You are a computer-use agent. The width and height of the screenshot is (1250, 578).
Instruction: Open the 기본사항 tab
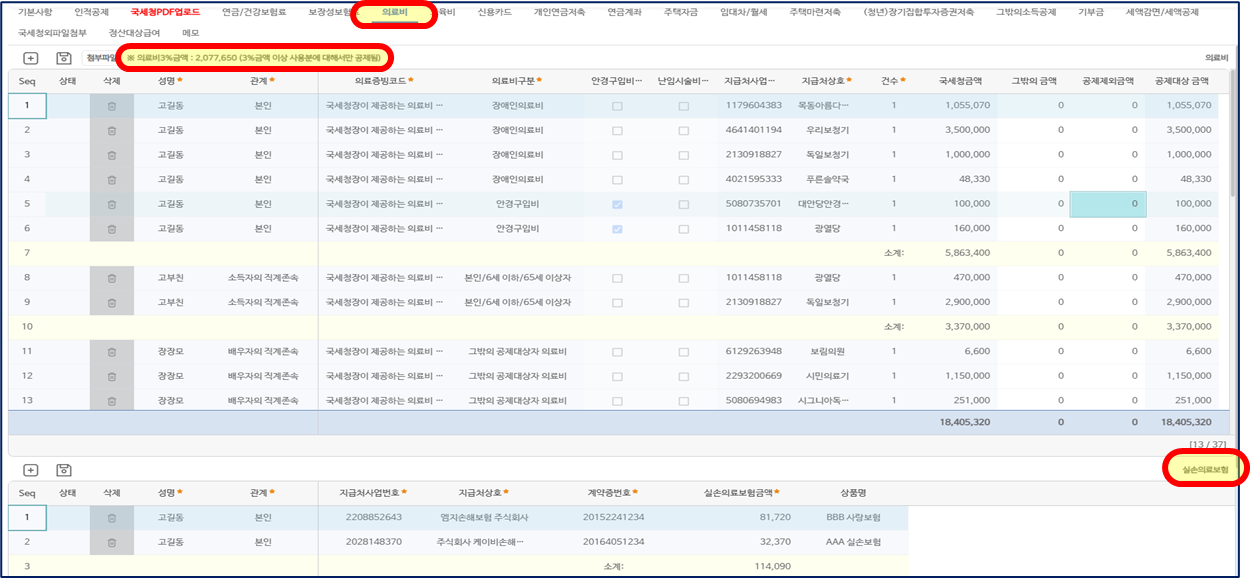pyautogui.click(x=36, y=12)
